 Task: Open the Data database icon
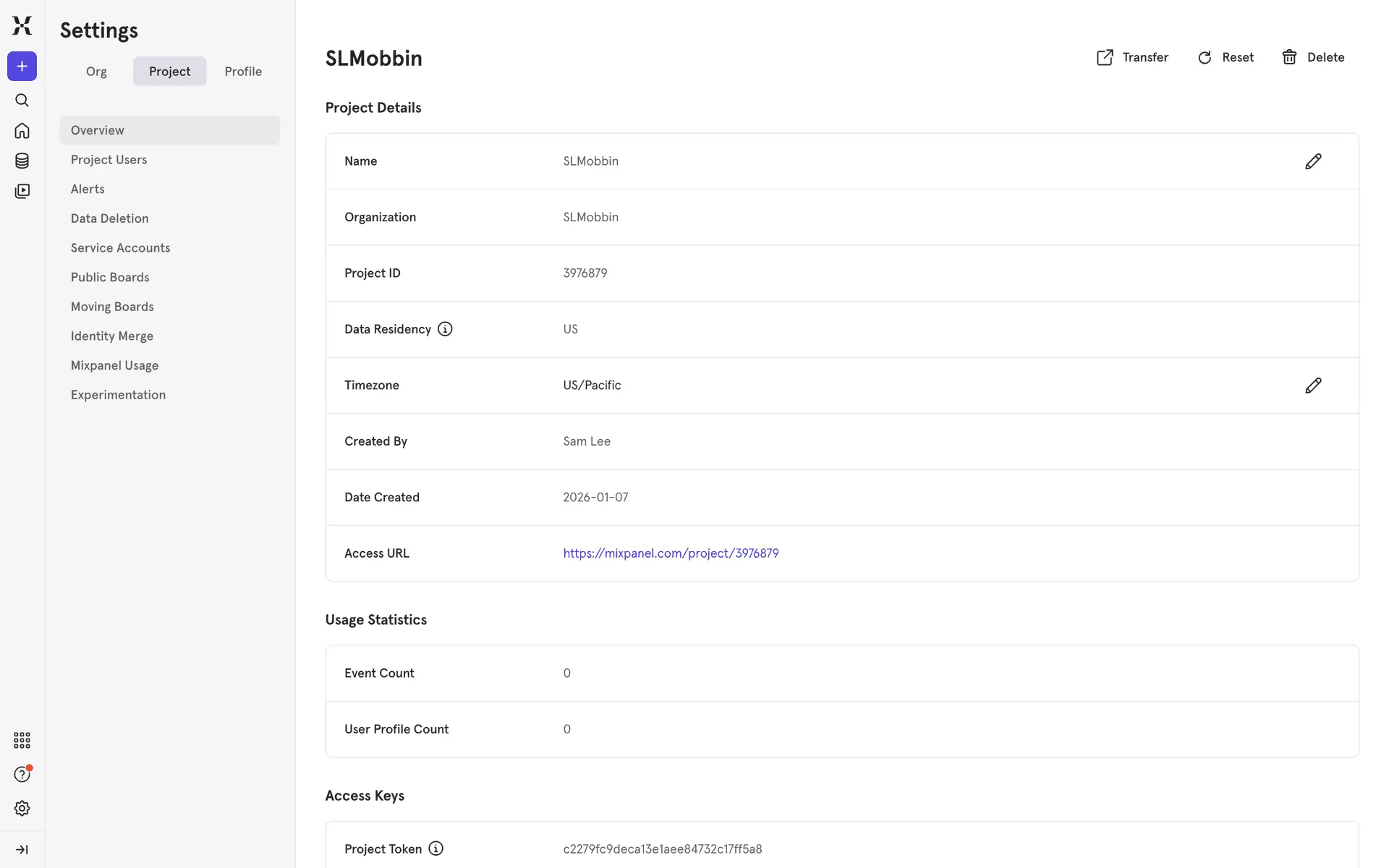[22, 161]
